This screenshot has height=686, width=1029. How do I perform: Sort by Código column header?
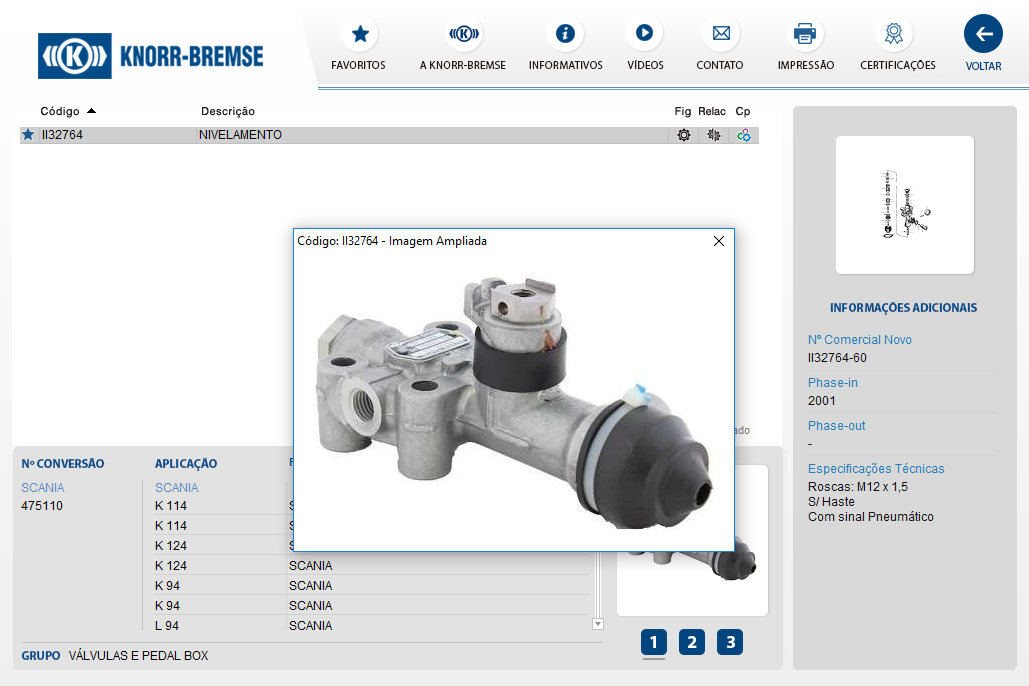[60, 111]
